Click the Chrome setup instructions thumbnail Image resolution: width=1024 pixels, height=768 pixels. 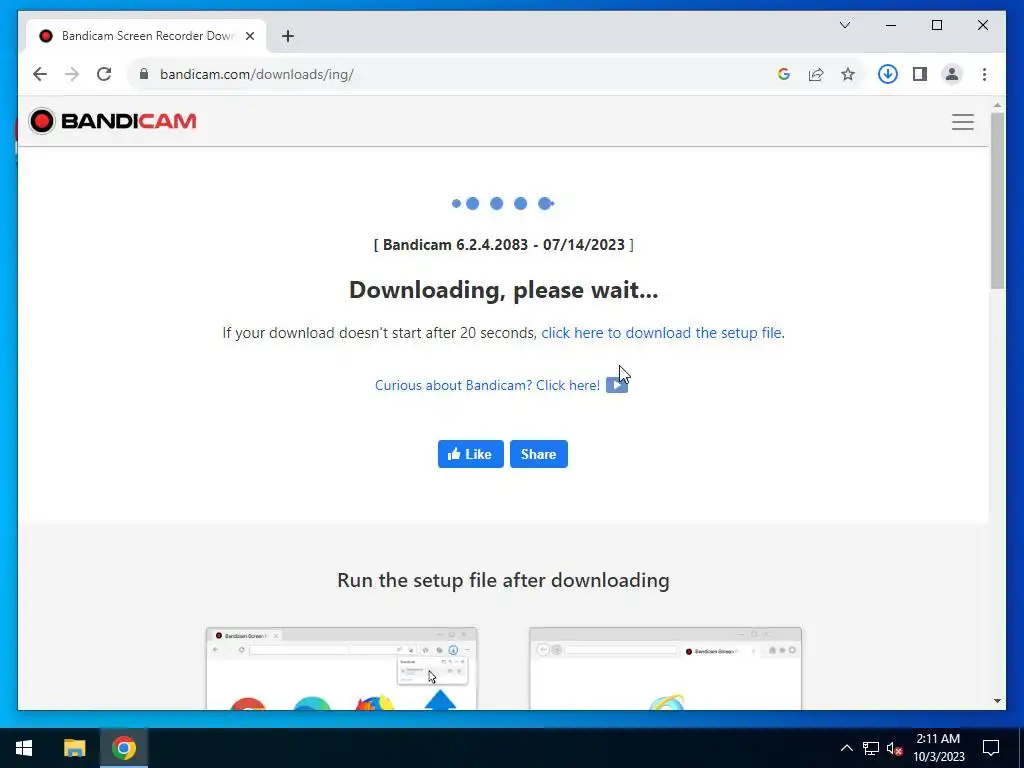(342, 668)
